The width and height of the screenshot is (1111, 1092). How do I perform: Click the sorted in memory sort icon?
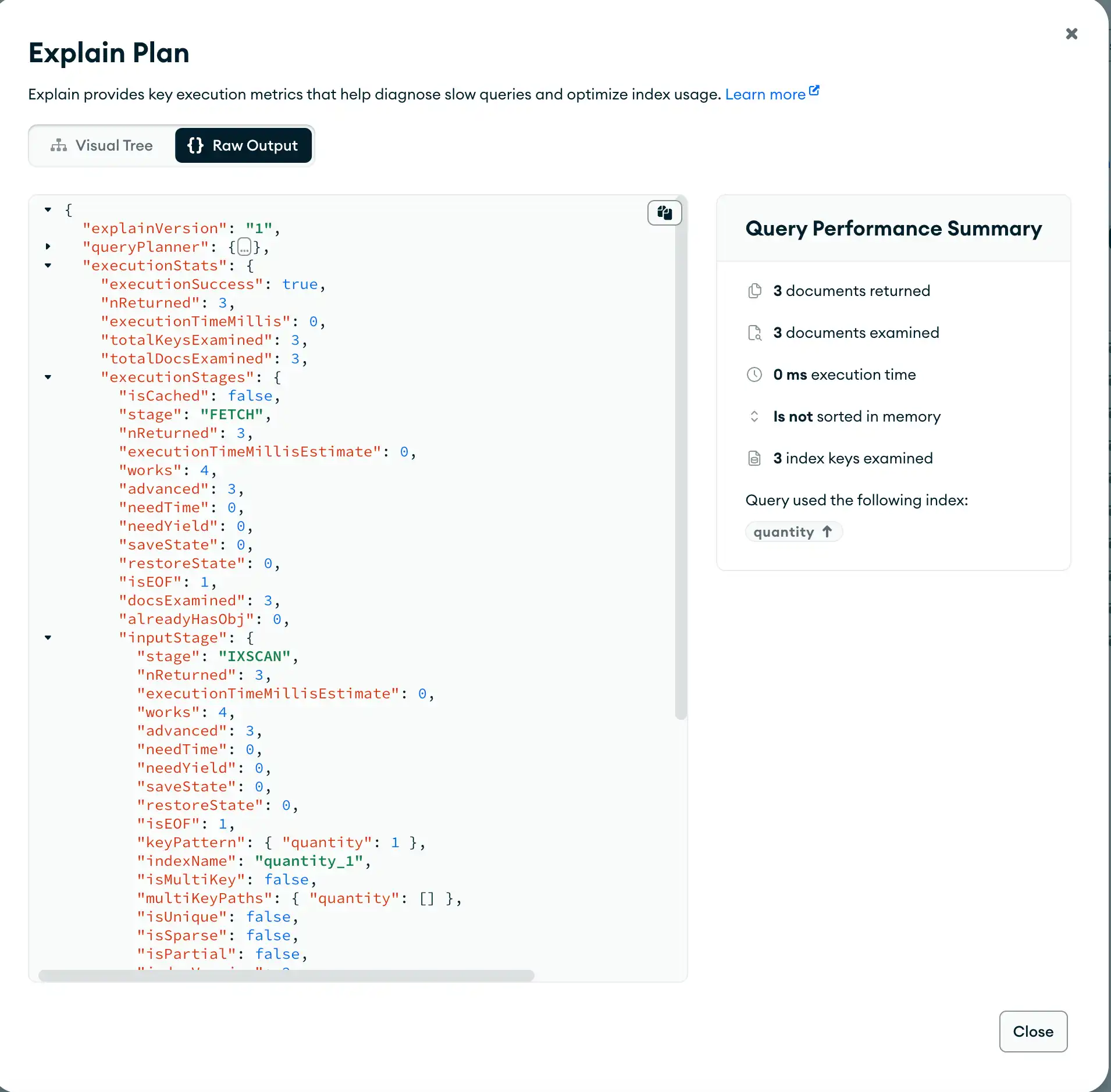click(755, 416)
